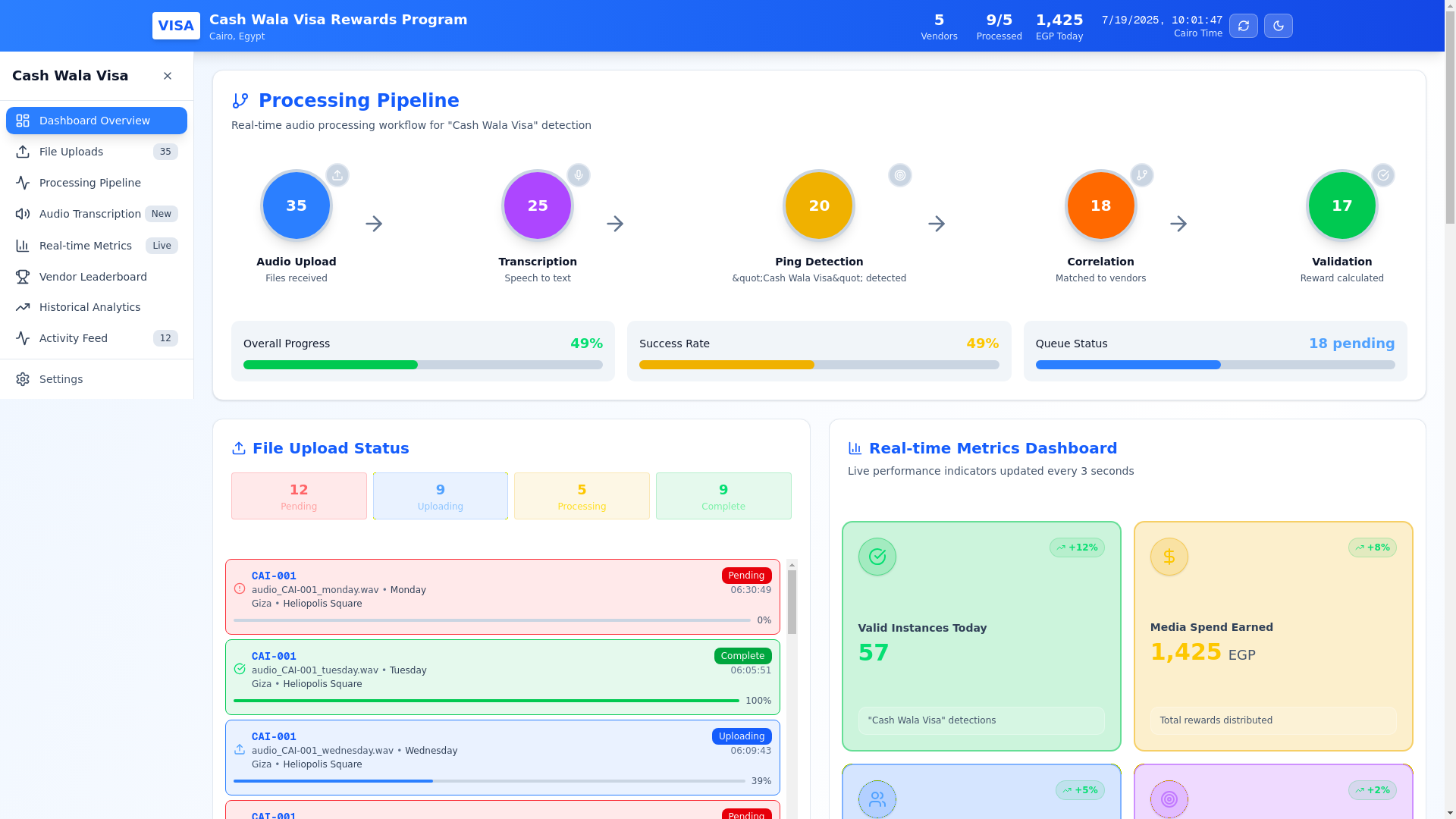Click the Pending badge on the Monday file
The width and height of the screenshot is (1456, 819).
[x=747, y=576]
